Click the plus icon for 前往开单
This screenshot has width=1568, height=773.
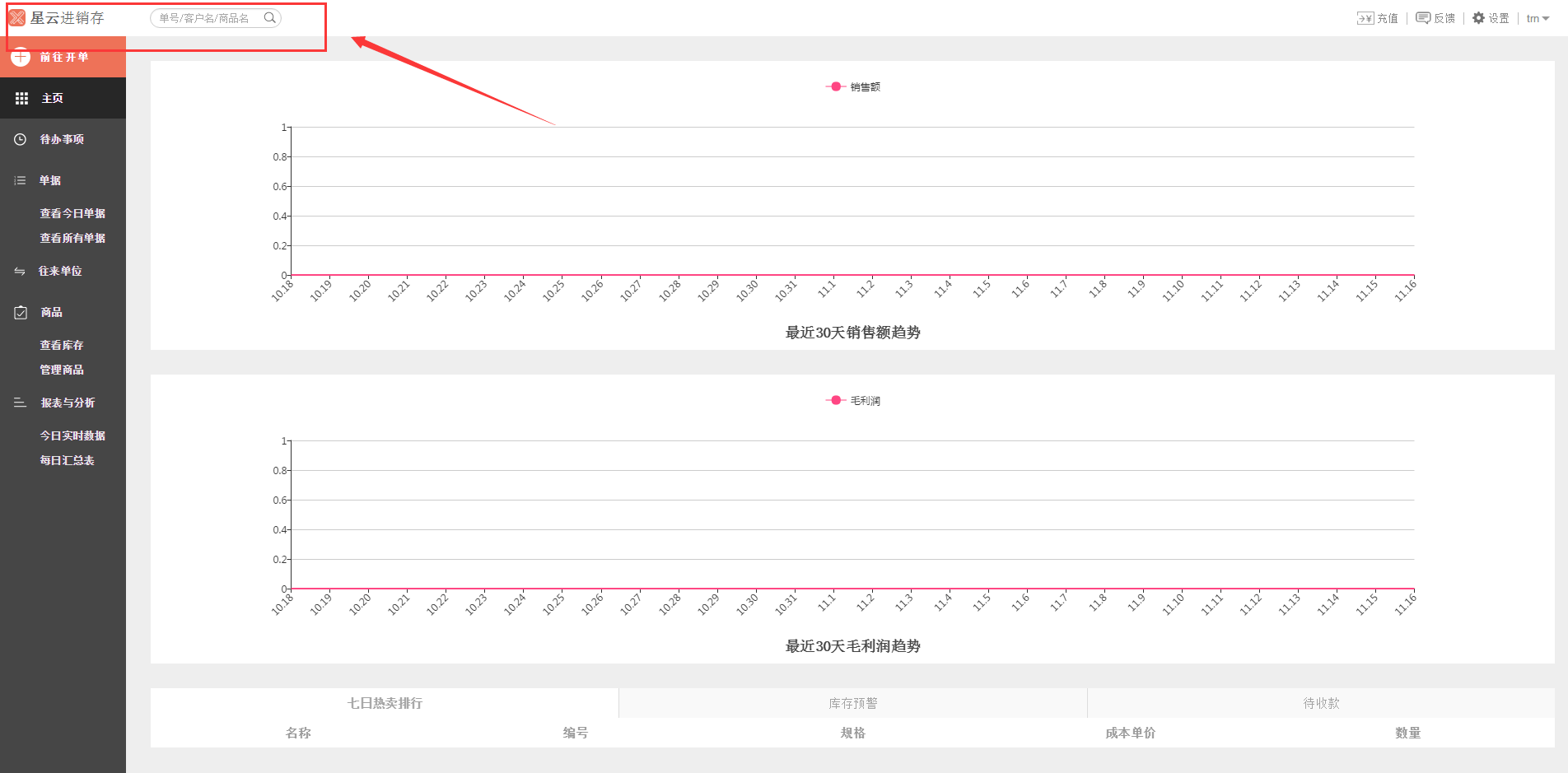21,57
